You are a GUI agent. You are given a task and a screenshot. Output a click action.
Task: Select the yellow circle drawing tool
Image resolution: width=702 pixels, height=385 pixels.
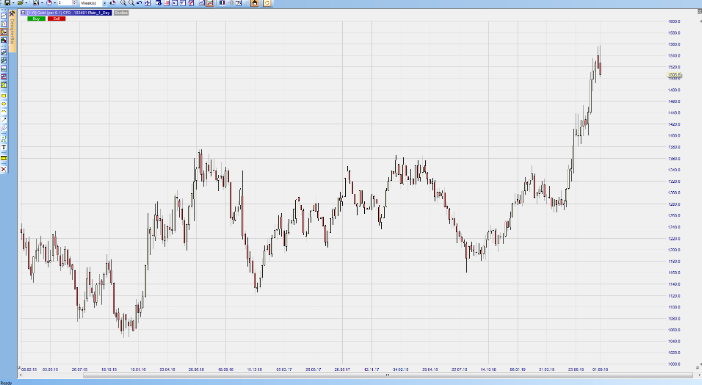point(4,104)
